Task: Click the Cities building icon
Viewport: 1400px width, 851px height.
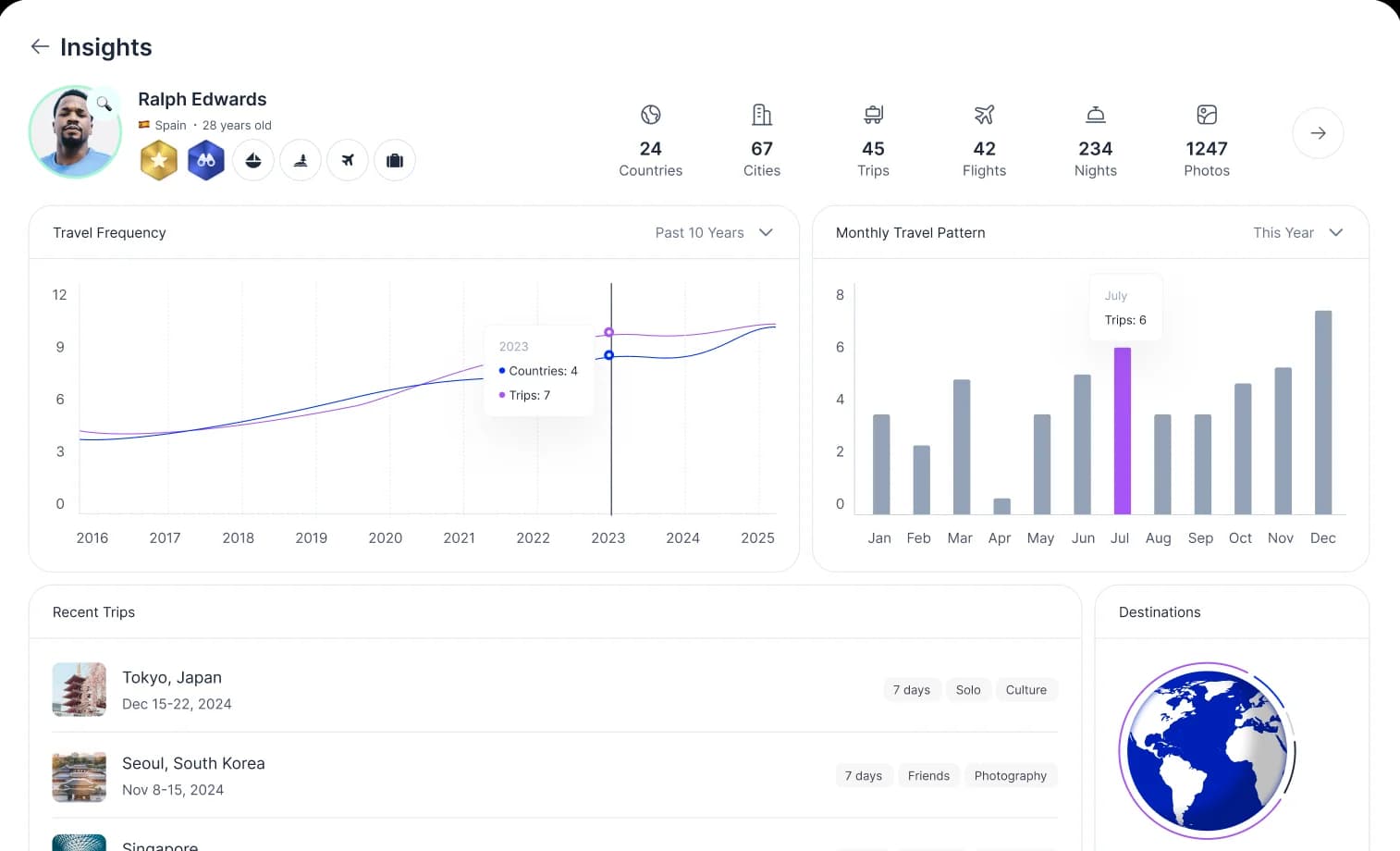Action: [x=762, y=115]
